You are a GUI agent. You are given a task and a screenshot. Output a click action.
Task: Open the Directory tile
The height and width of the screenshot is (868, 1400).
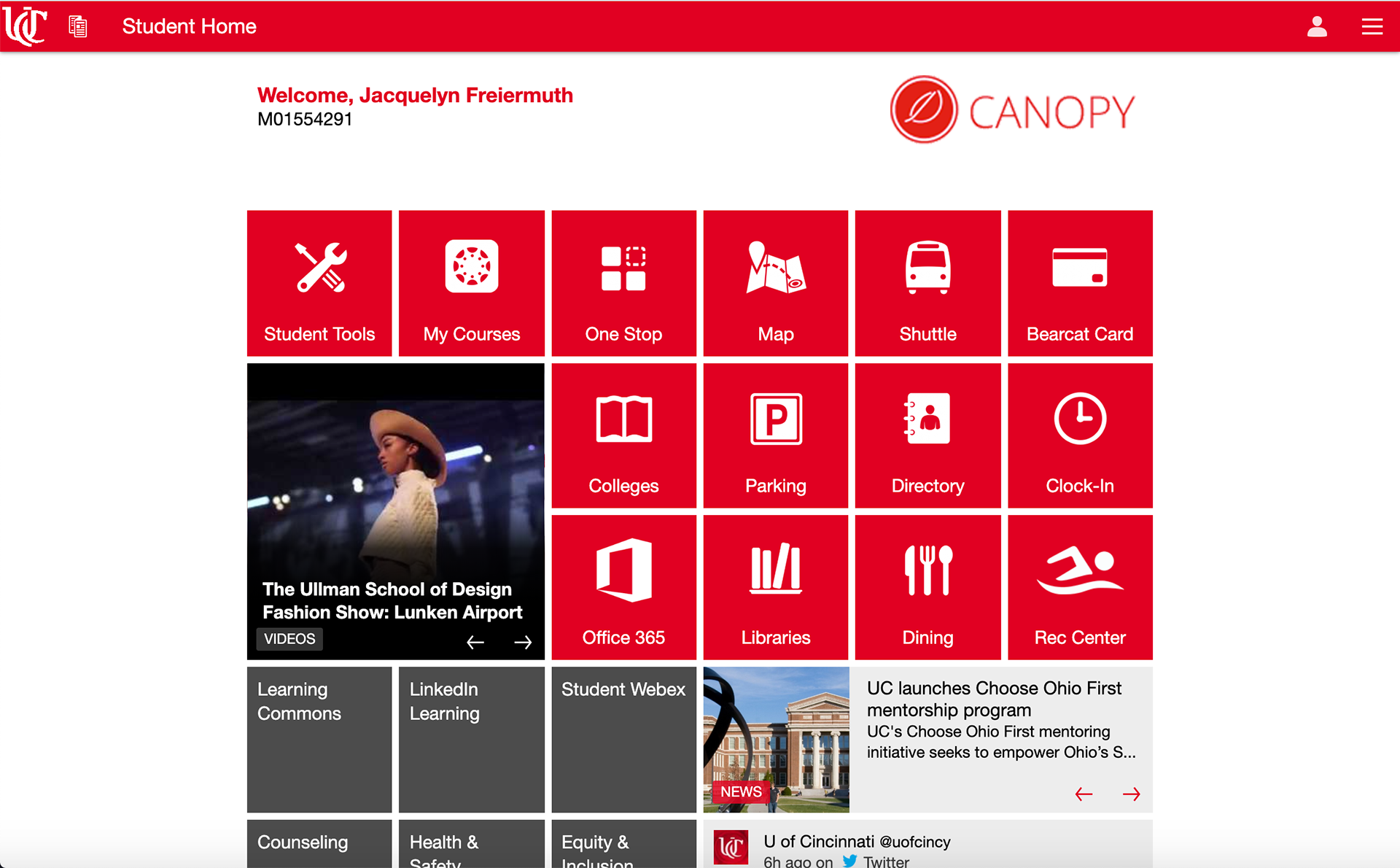928,435
